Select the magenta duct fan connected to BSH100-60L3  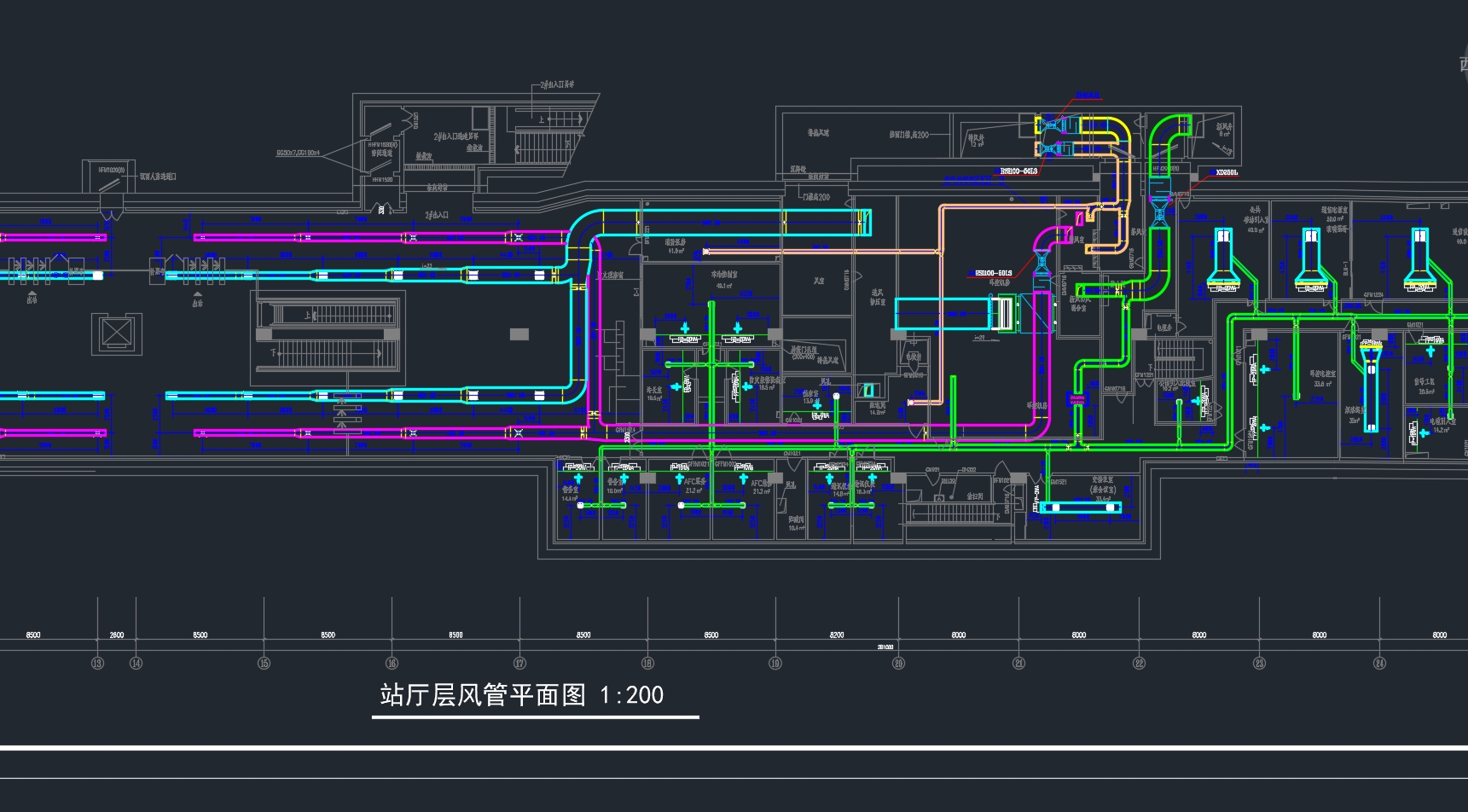[x=1042, y=261]
